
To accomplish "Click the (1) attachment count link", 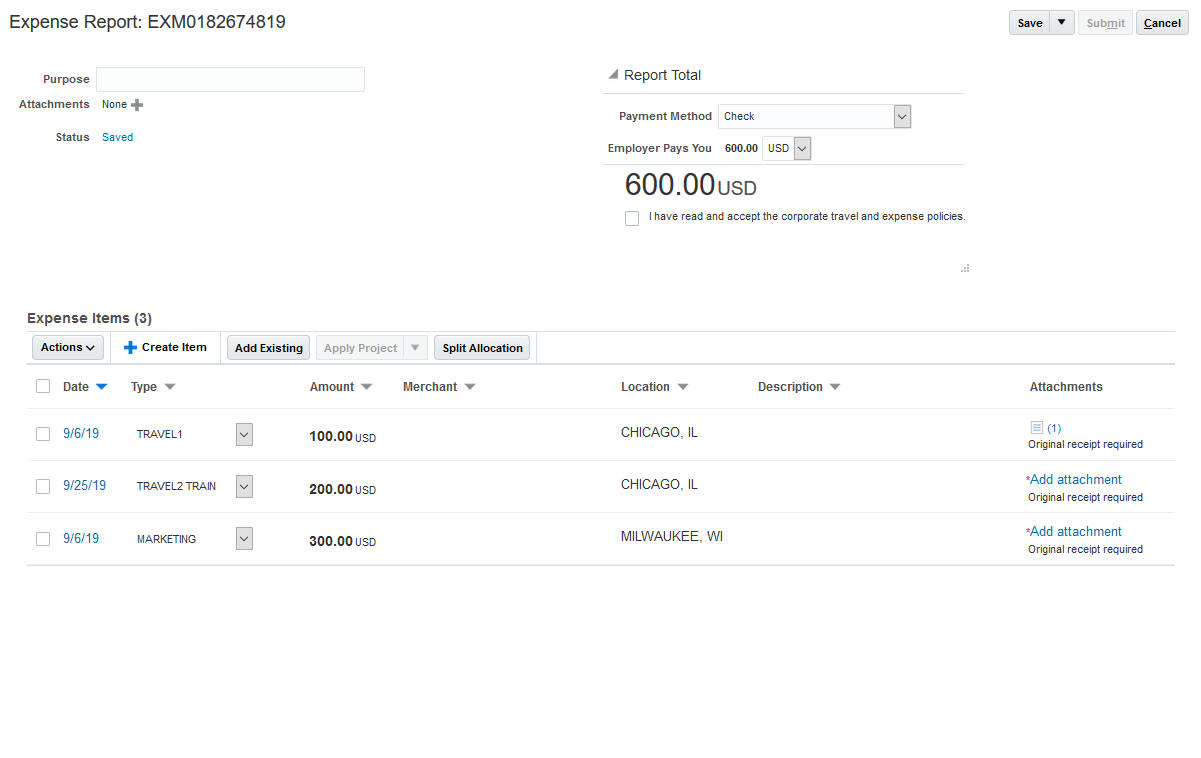I will click(1054, 428).
